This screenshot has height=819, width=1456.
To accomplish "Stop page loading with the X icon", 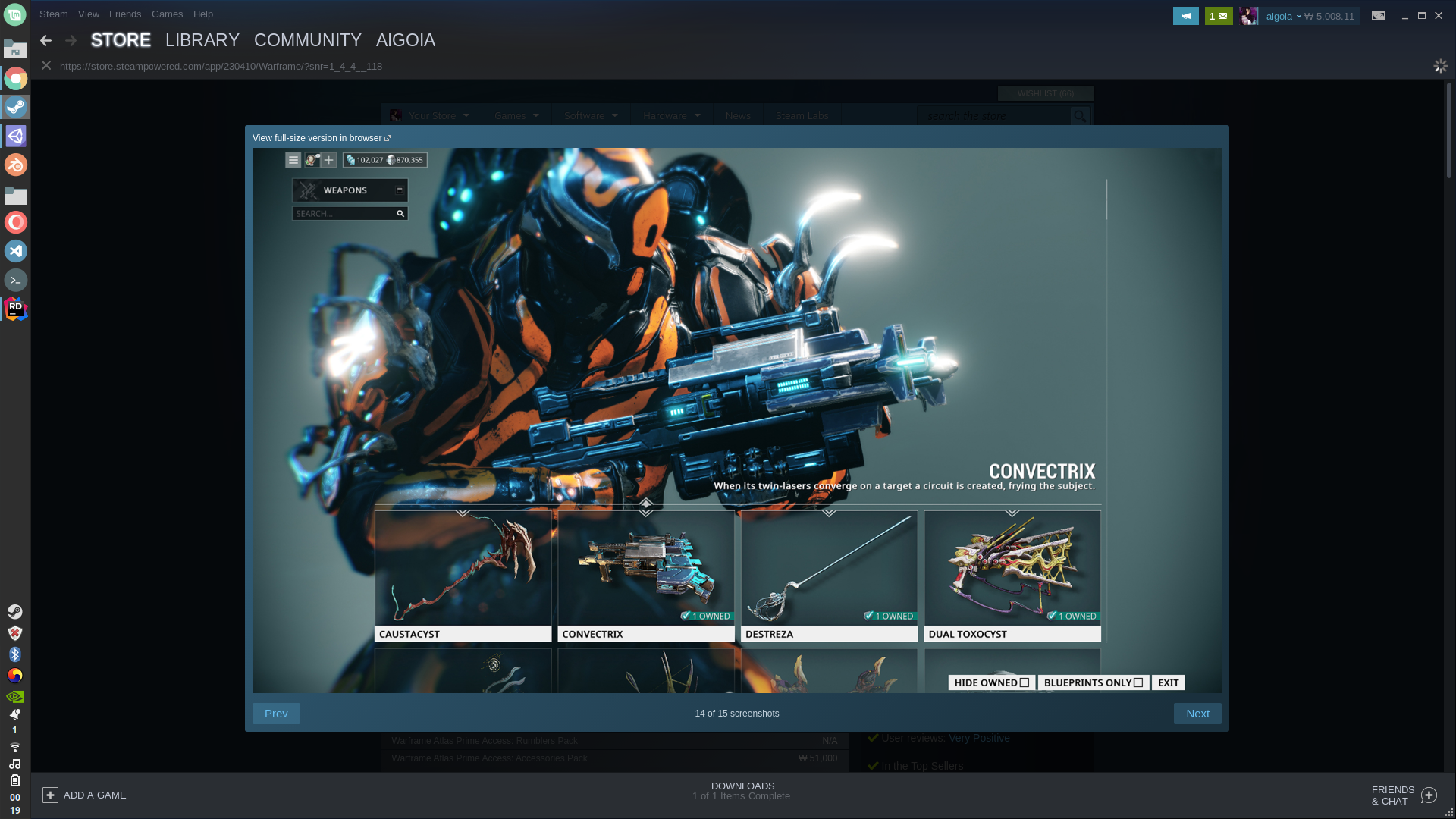I will point(46,66).
